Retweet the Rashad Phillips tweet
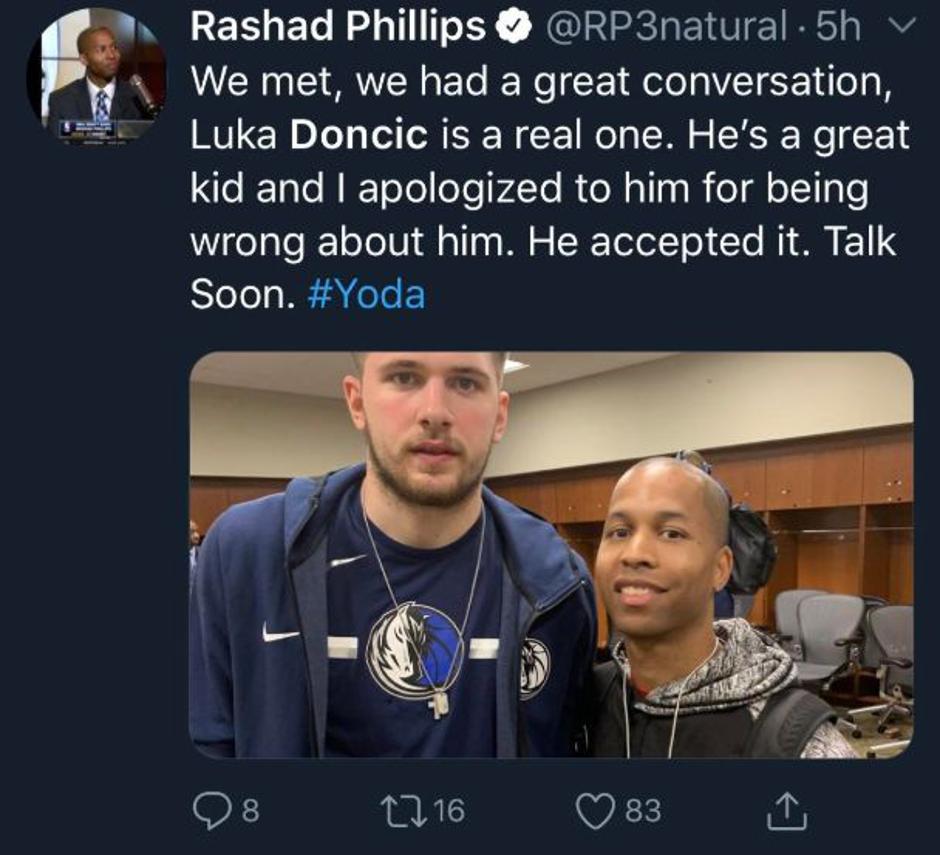Image resolution: width=940 pixels, height=855 pixels. pyautogui.click(x=409, y=808)
